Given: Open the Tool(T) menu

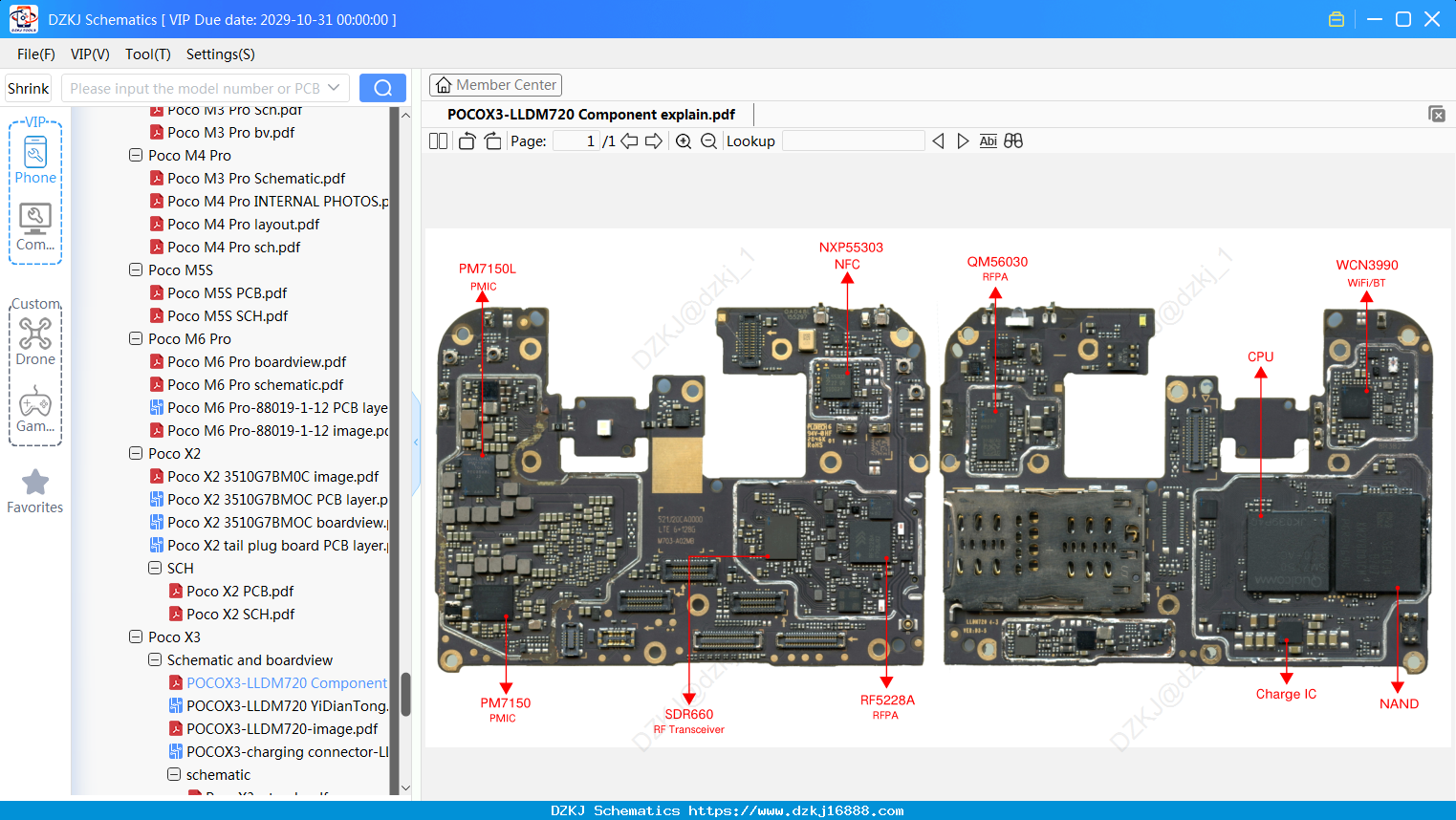Looking at the screenshot, I should (x=148, y=54).
